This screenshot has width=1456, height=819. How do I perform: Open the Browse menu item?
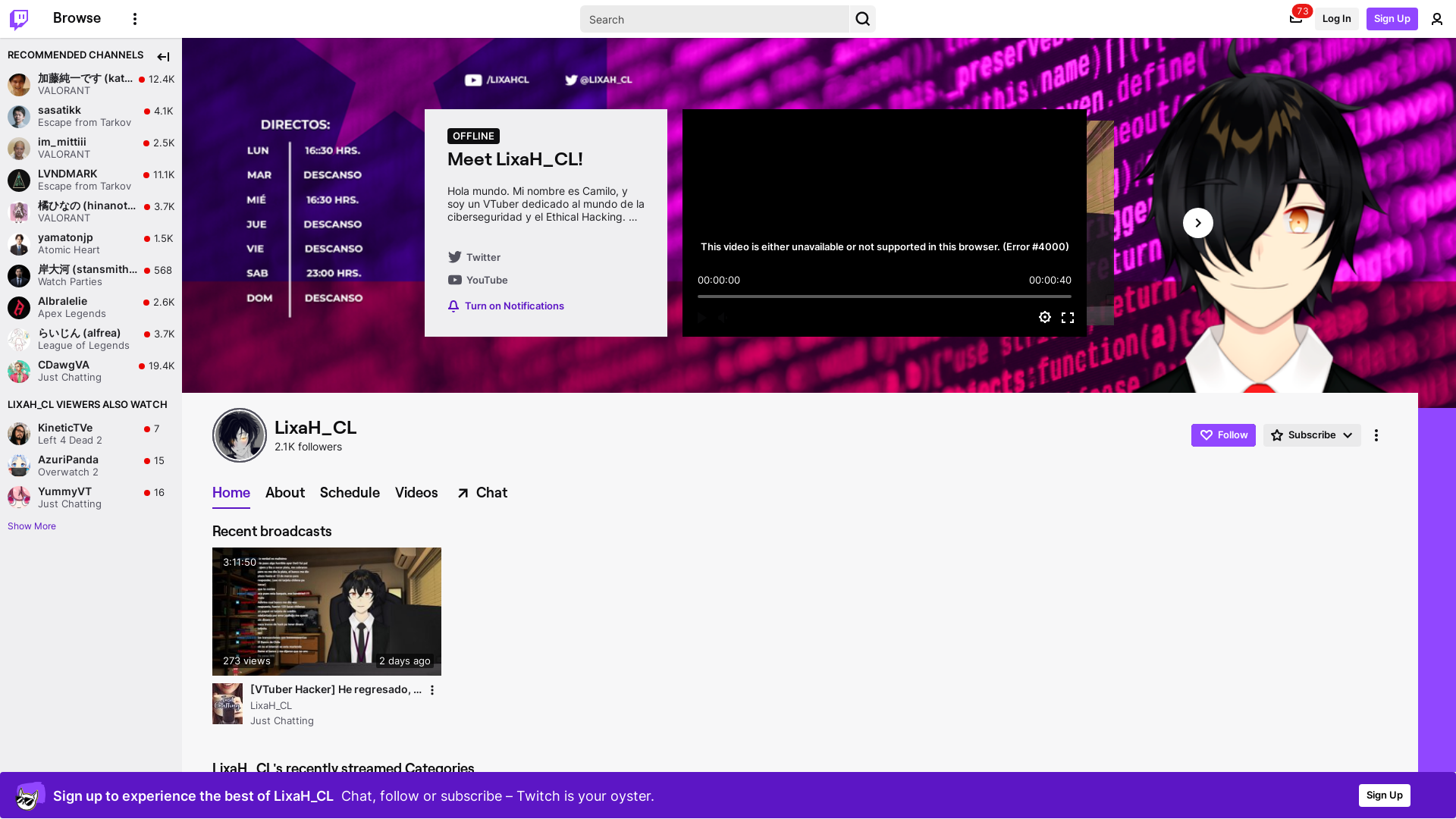coord(77,18)
